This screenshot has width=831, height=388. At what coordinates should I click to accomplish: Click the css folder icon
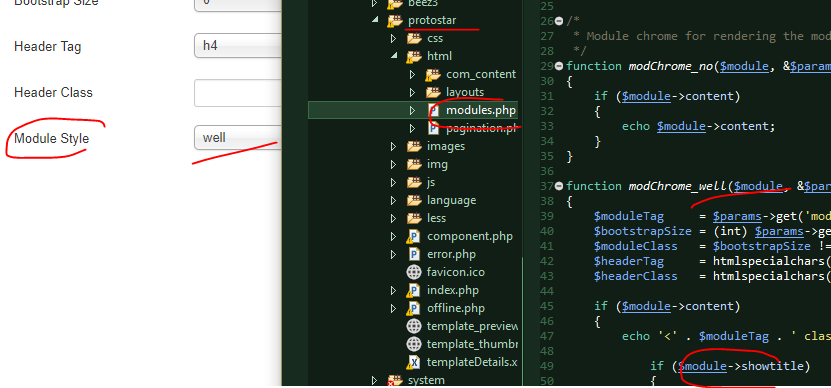pos(414,39)
